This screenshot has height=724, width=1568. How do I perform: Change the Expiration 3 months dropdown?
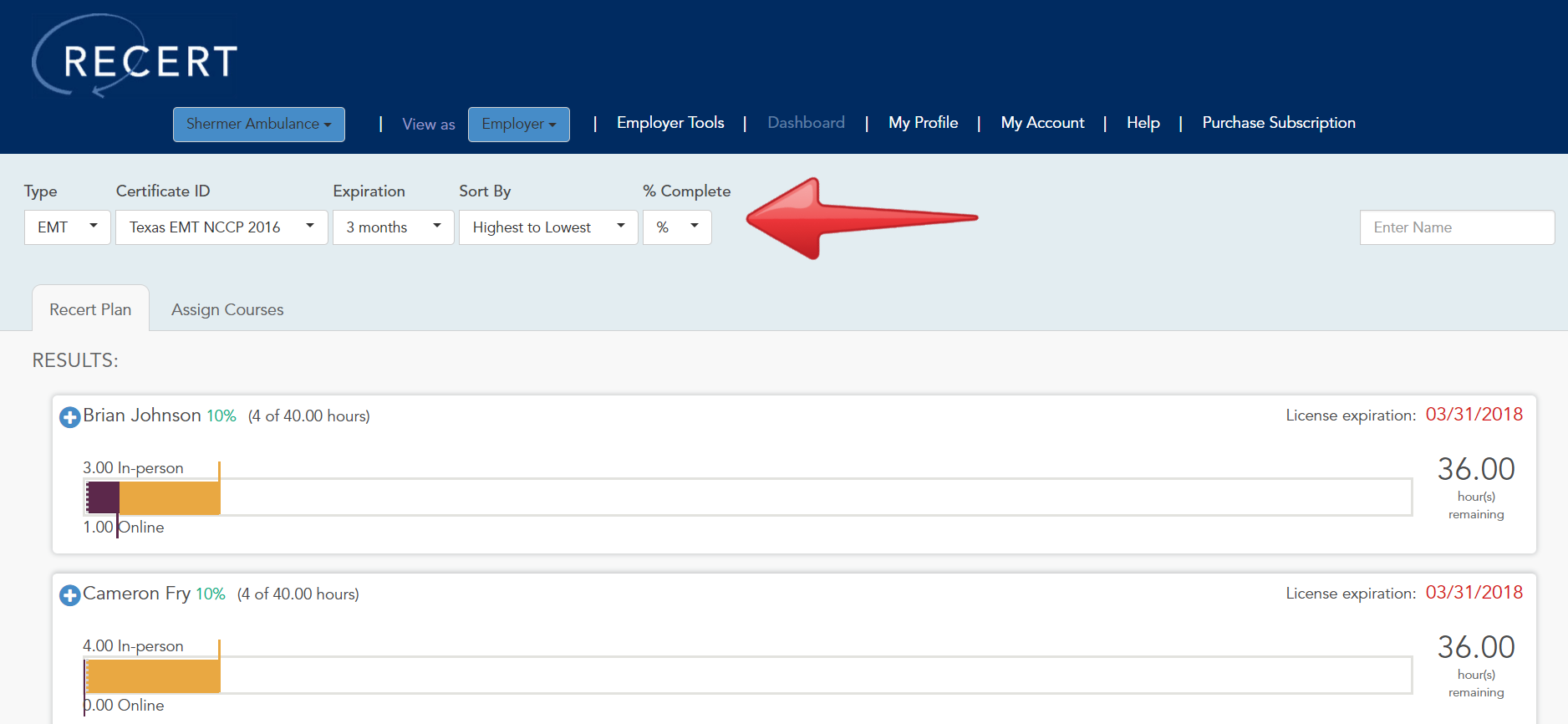pos(393,227)
